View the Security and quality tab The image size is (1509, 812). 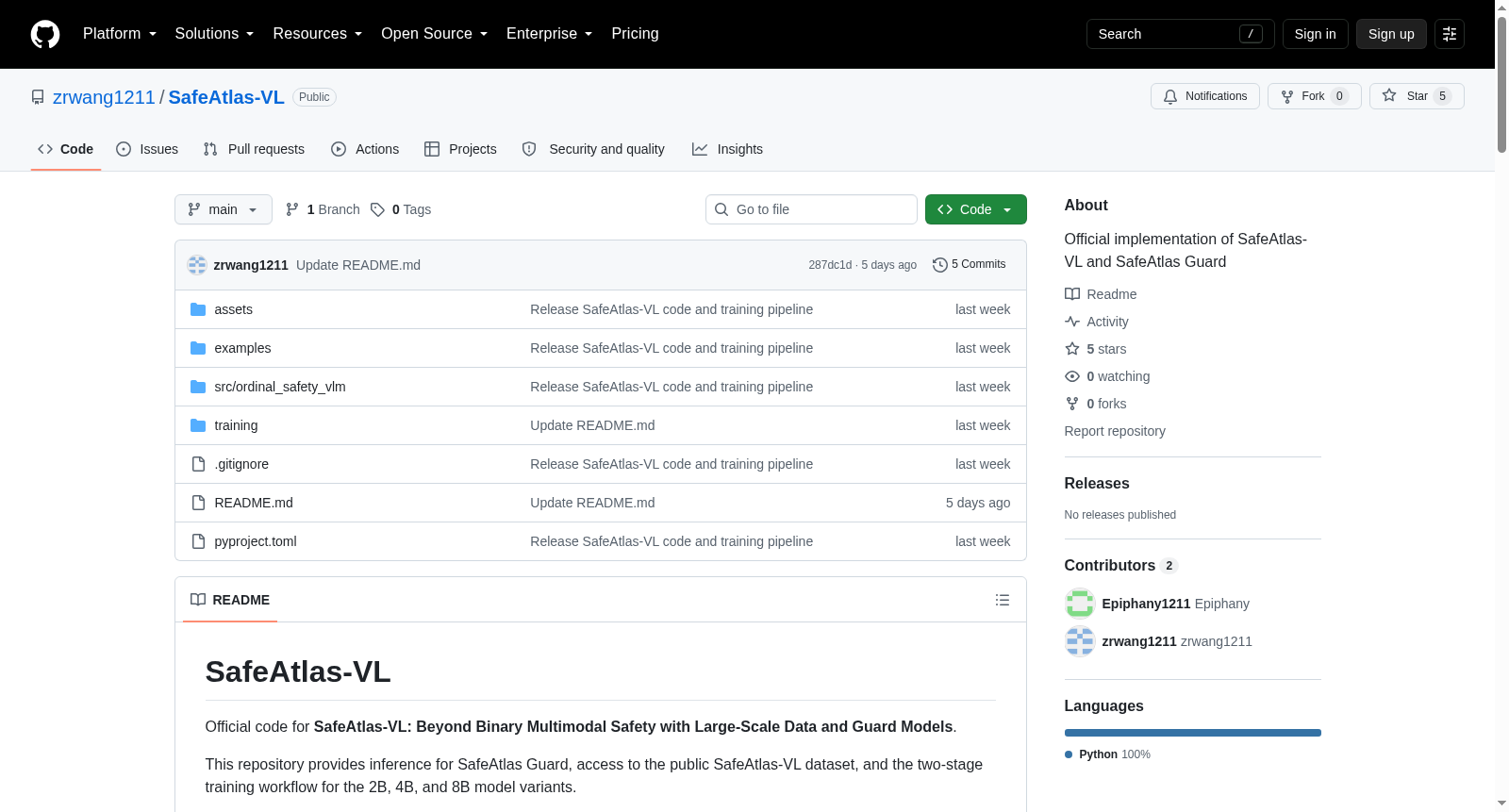click(593, 149)
